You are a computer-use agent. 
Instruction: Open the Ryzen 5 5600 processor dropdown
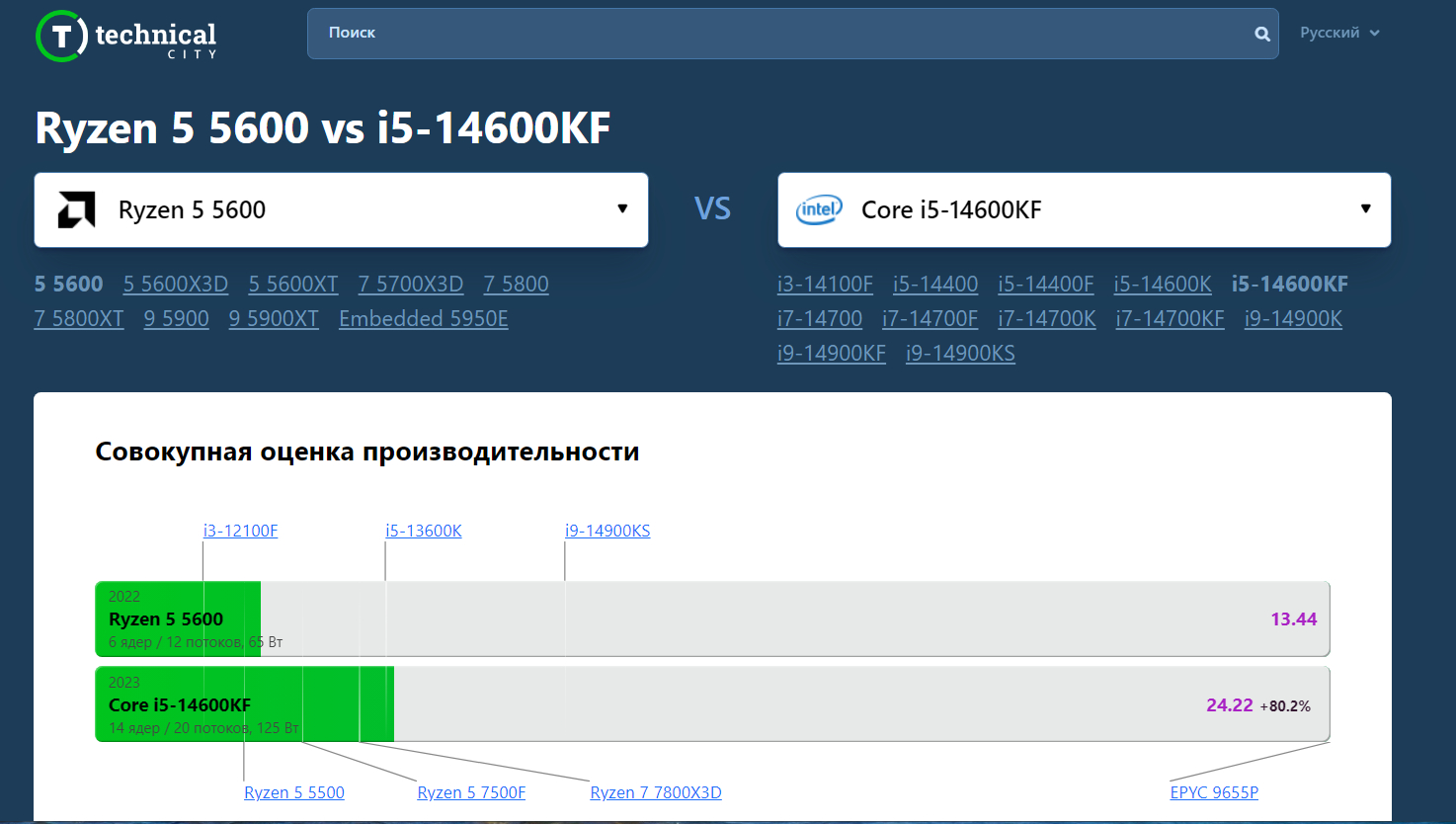pos(341,209)
